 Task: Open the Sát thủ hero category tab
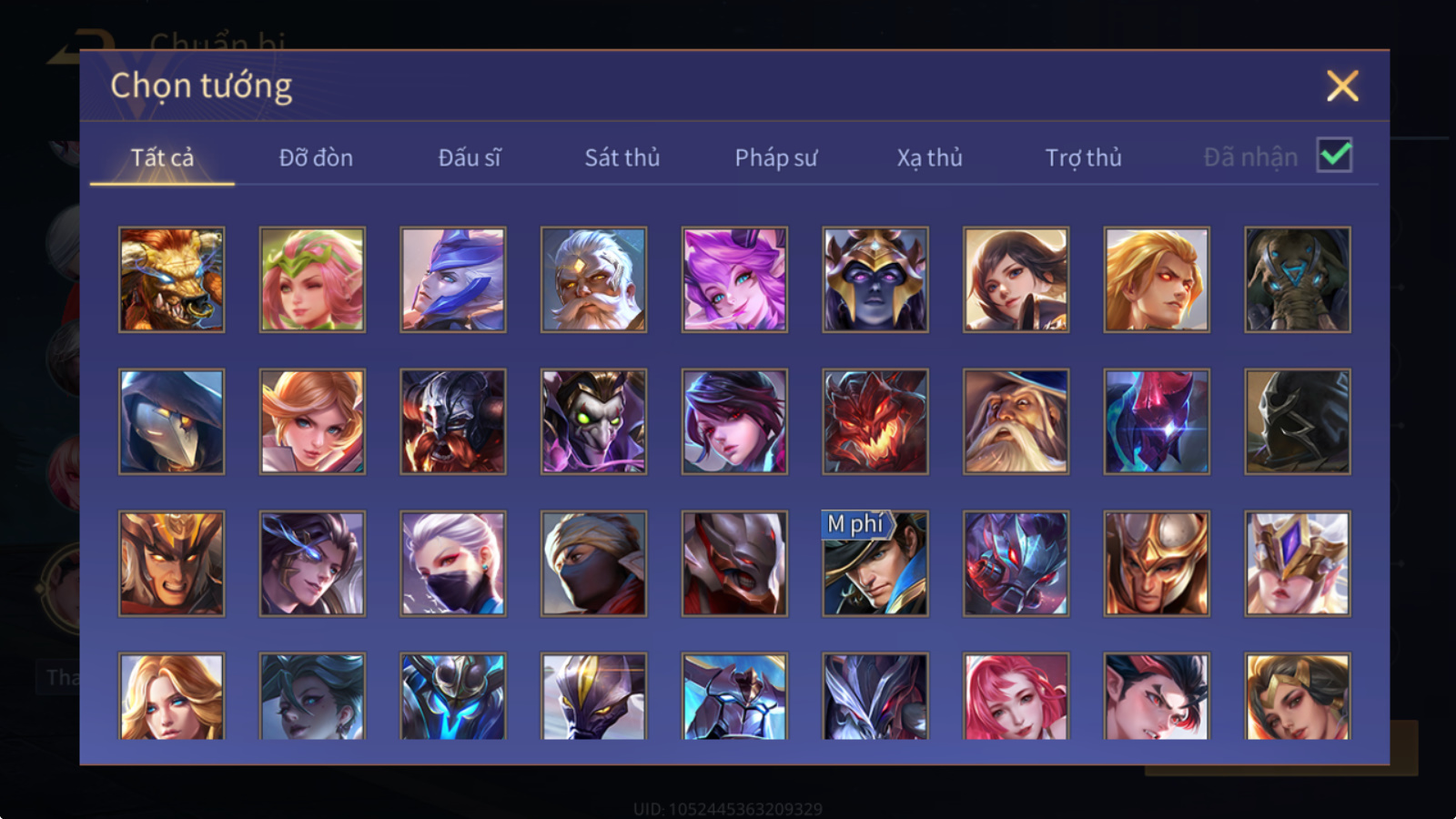click(x=622, y=157)
